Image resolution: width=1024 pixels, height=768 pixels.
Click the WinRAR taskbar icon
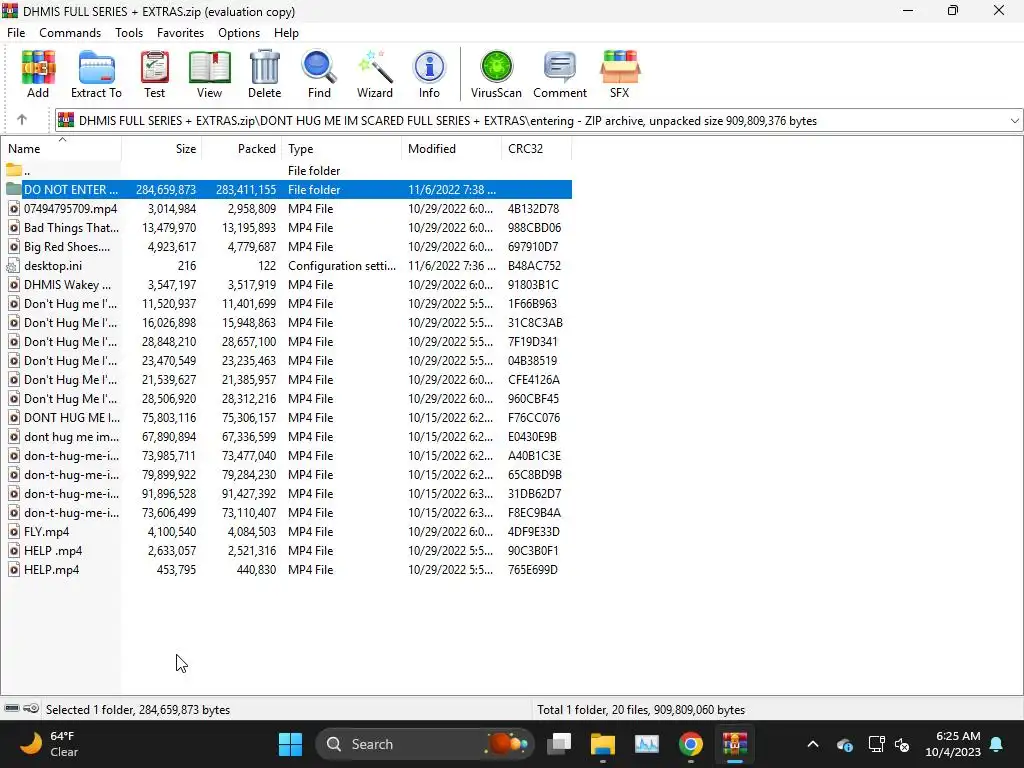[735, 744]
